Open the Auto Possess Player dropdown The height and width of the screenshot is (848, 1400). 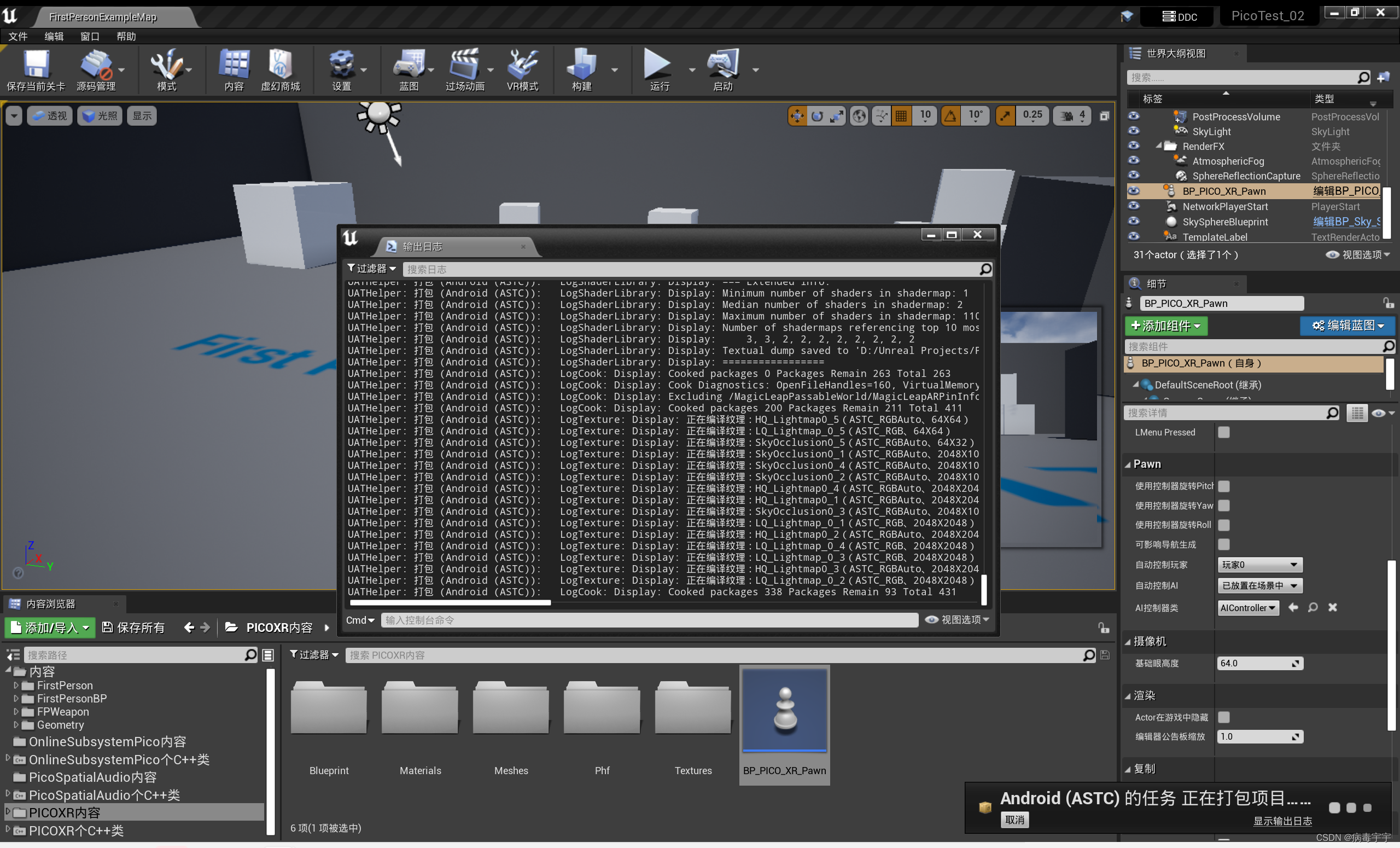tap(1259, 565)
